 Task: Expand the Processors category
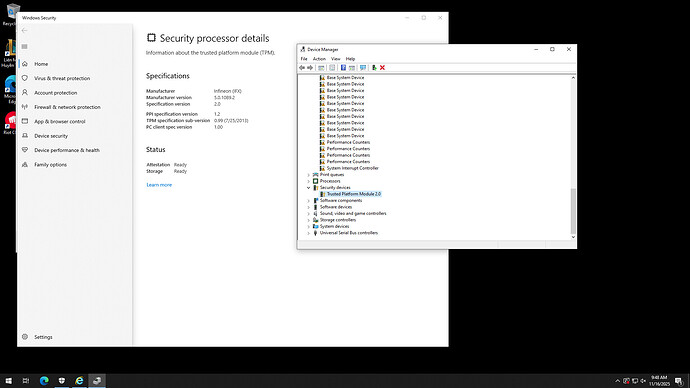308,181
